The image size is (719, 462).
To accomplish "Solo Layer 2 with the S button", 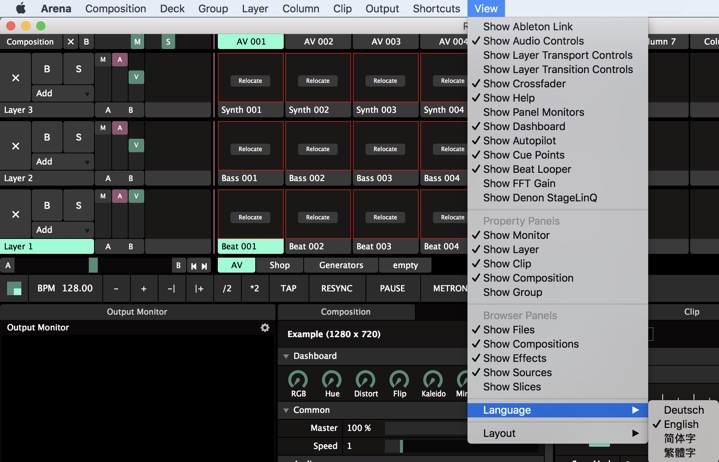I will (78, 137).
